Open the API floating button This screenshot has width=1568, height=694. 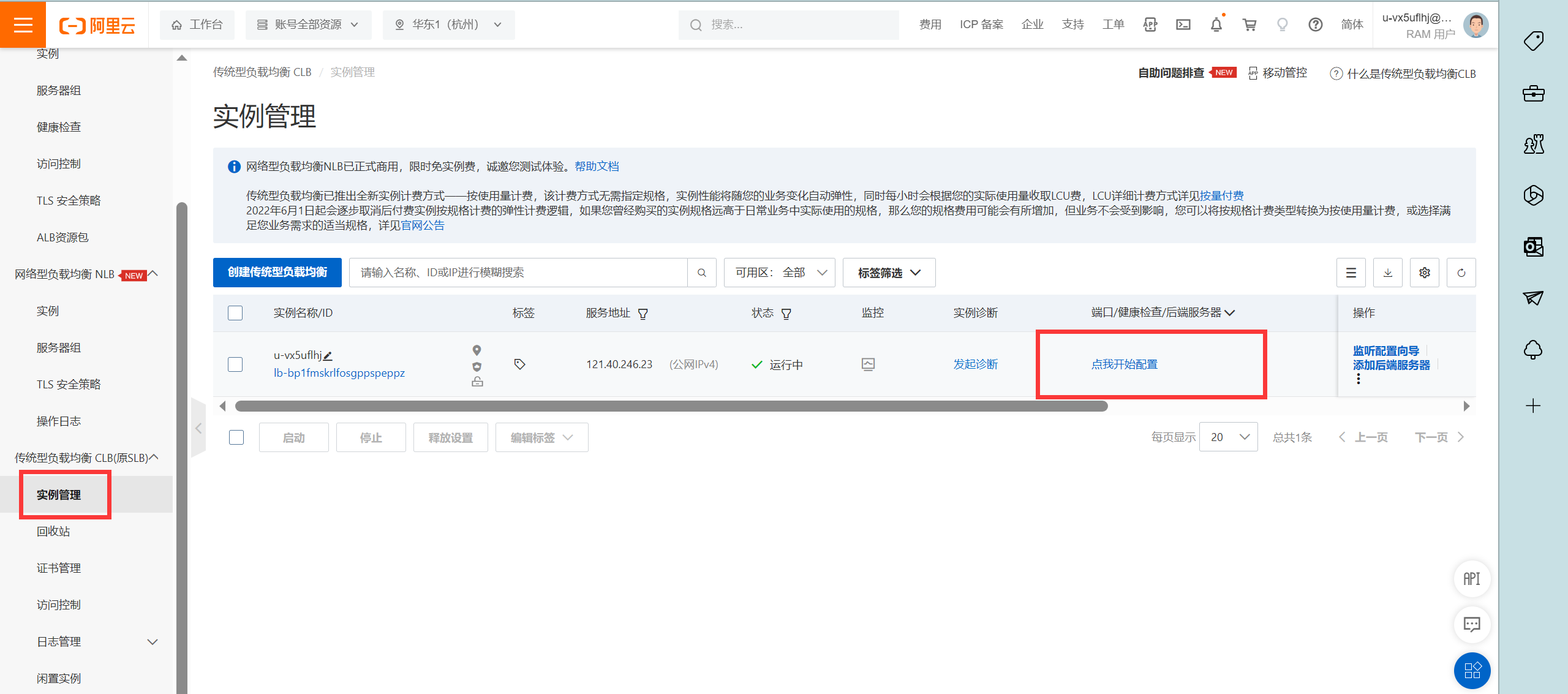pos(1472,579)
